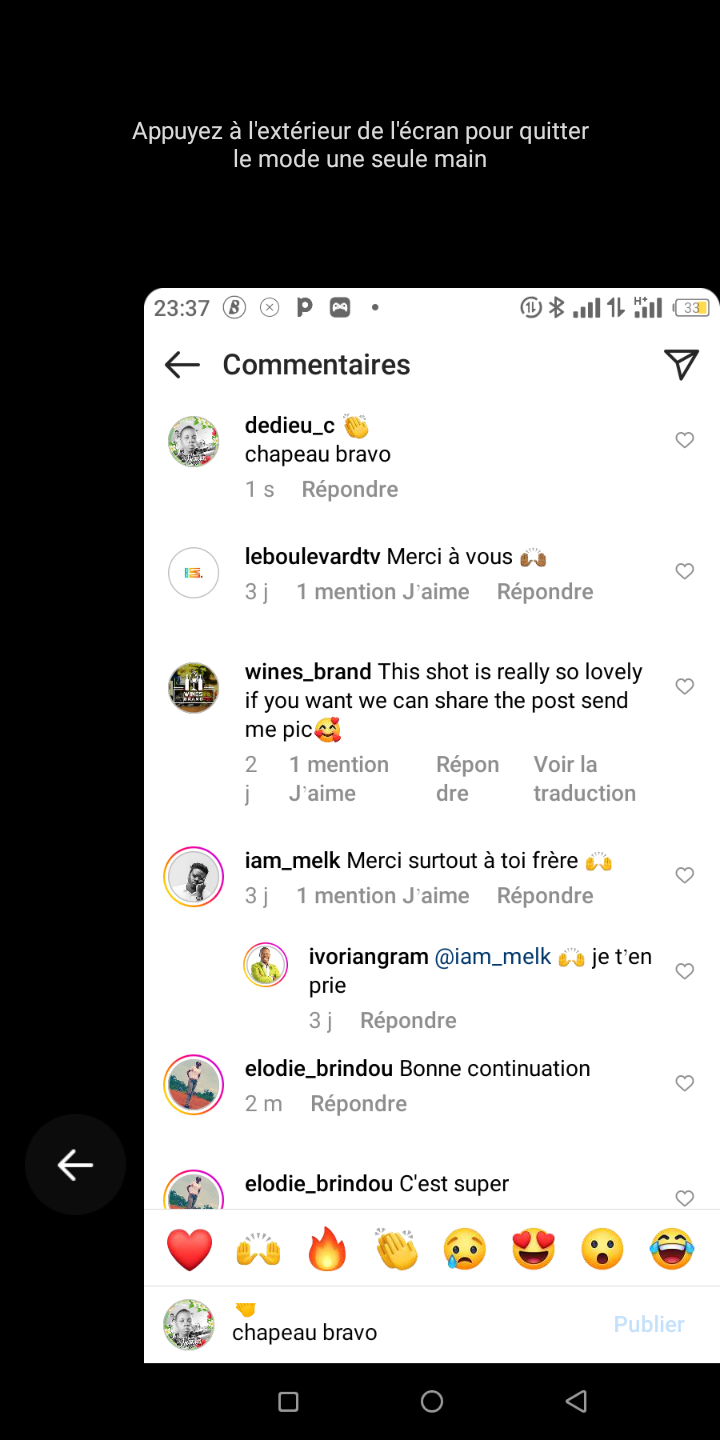Insert the laughing tears emoji
This screenshot has height=1440, width=720.
[671, 1250]
